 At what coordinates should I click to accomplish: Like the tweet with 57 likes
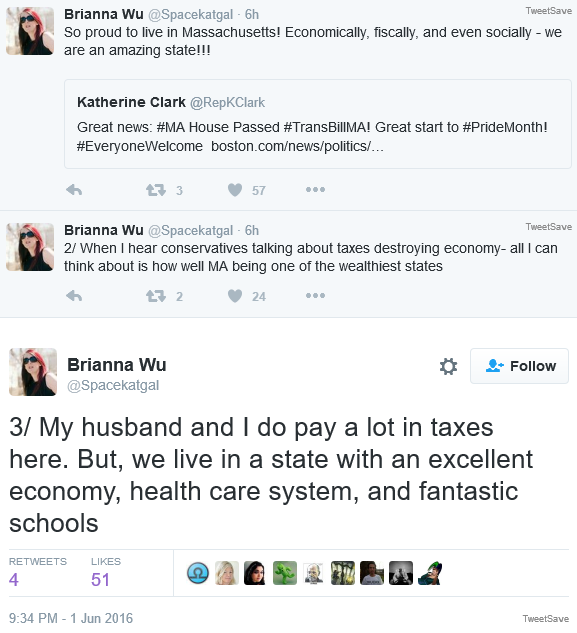pyautogui.click(x=235, y=190)
